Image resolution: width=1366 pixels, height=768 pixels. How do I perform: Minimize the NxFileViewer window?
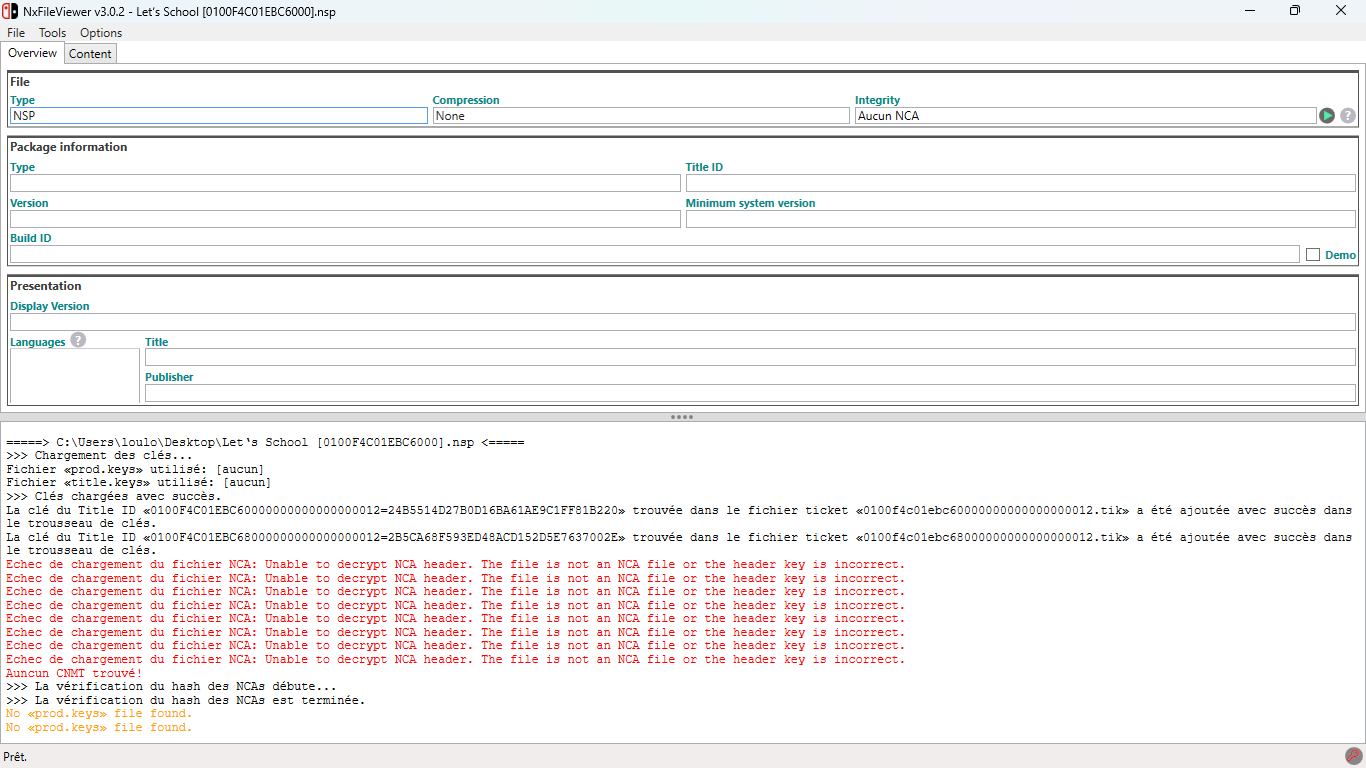[x=1249, y=10]
